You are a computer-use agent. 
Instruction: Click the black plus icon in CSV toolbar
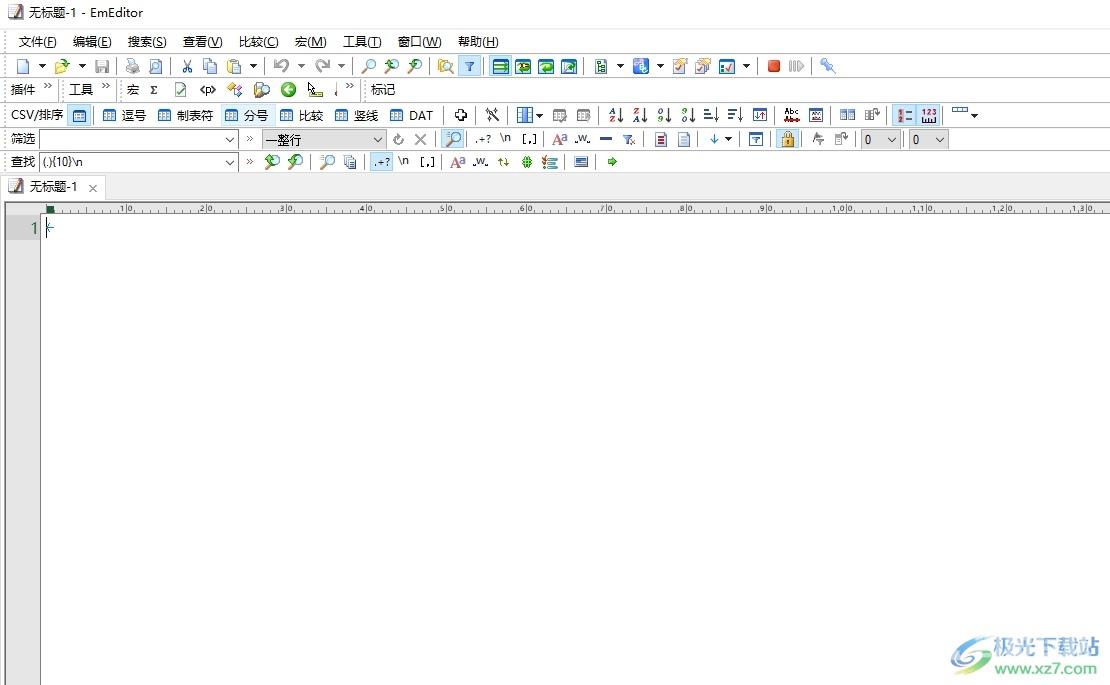[x=461, y=115]
